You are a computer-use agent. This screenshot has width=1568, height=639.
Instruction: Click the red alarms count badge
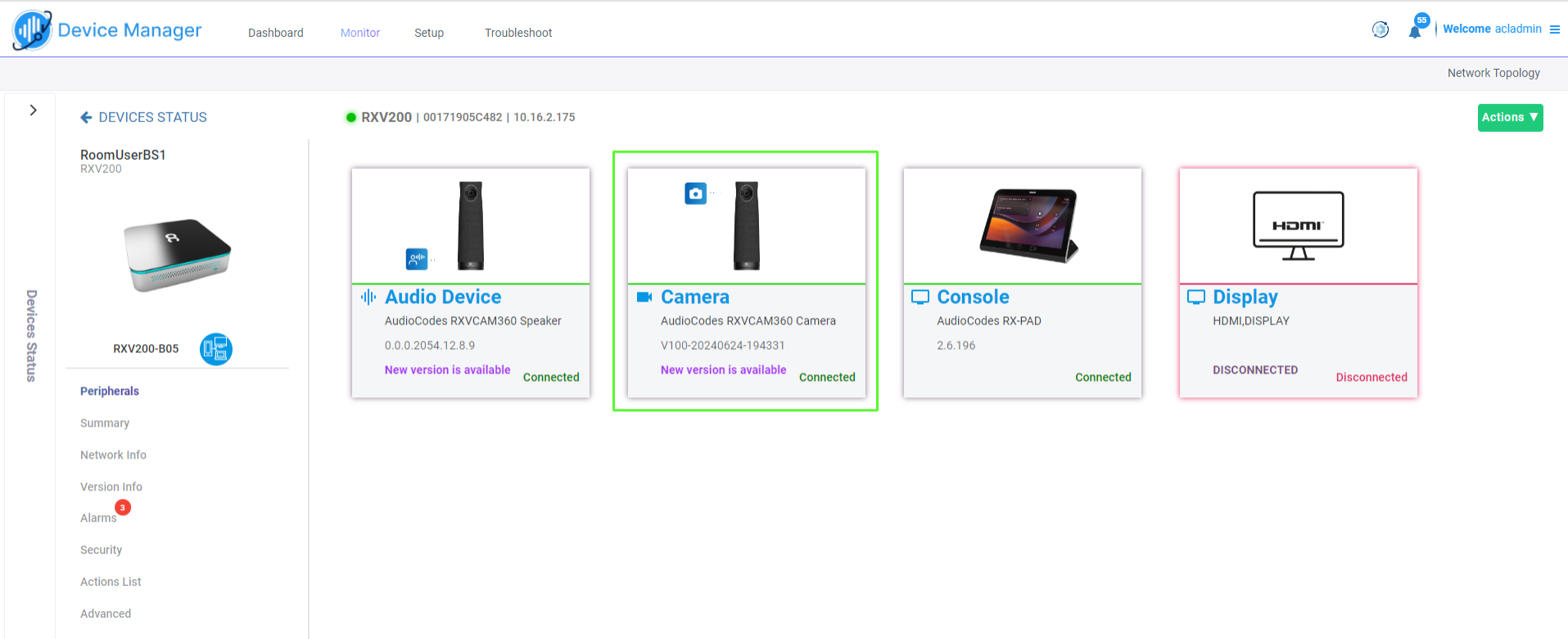click(123, 507)
